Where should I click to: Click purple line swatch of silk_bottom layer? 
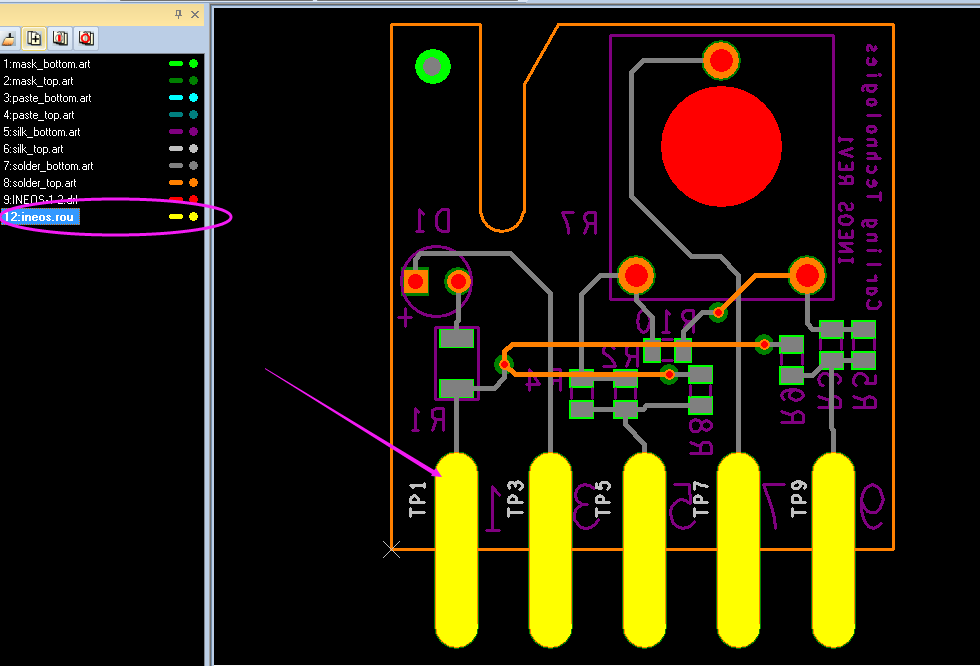[176, 132]
